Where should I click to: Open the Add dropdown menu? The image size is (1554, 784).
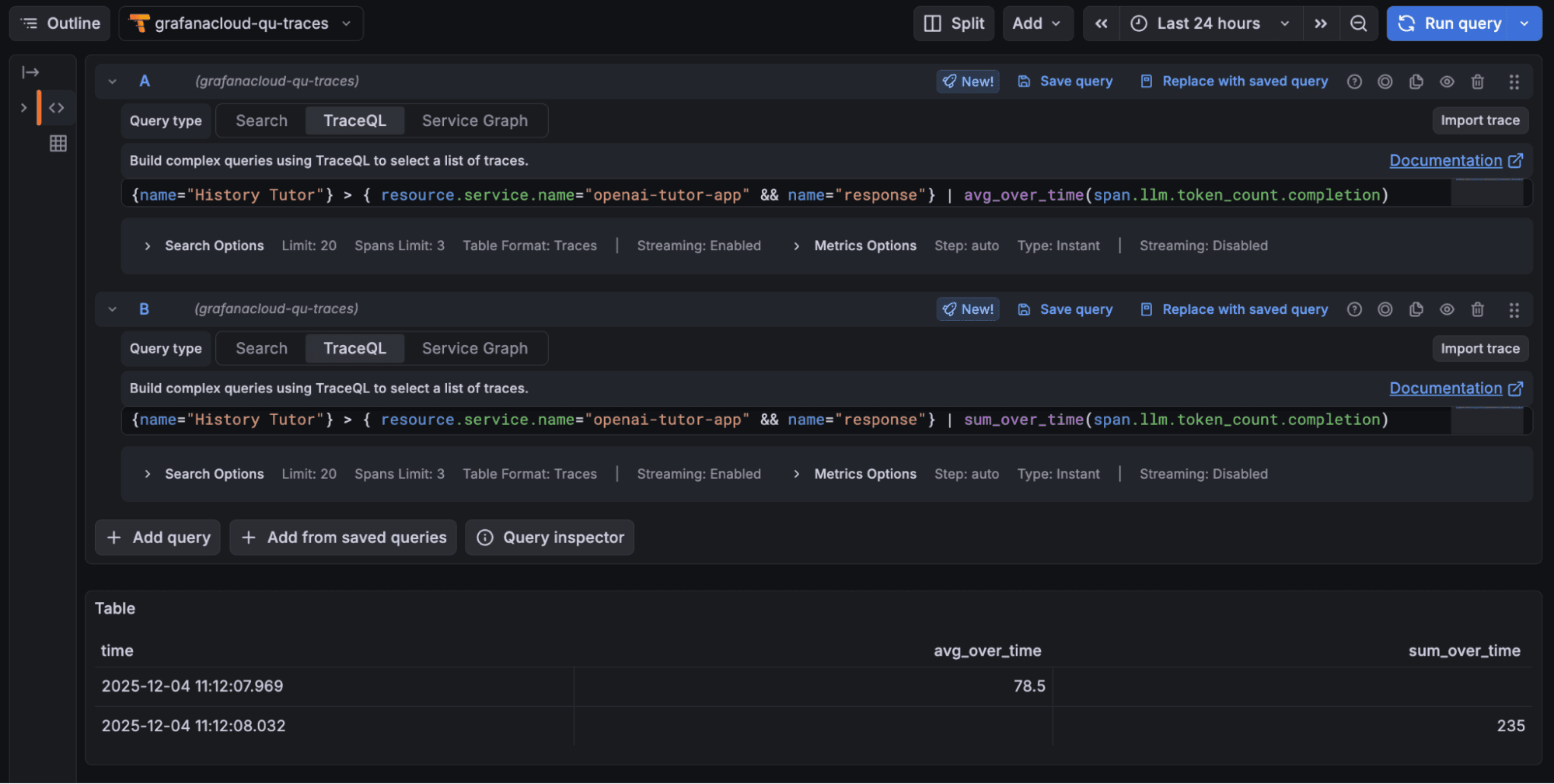[1037, 23]
